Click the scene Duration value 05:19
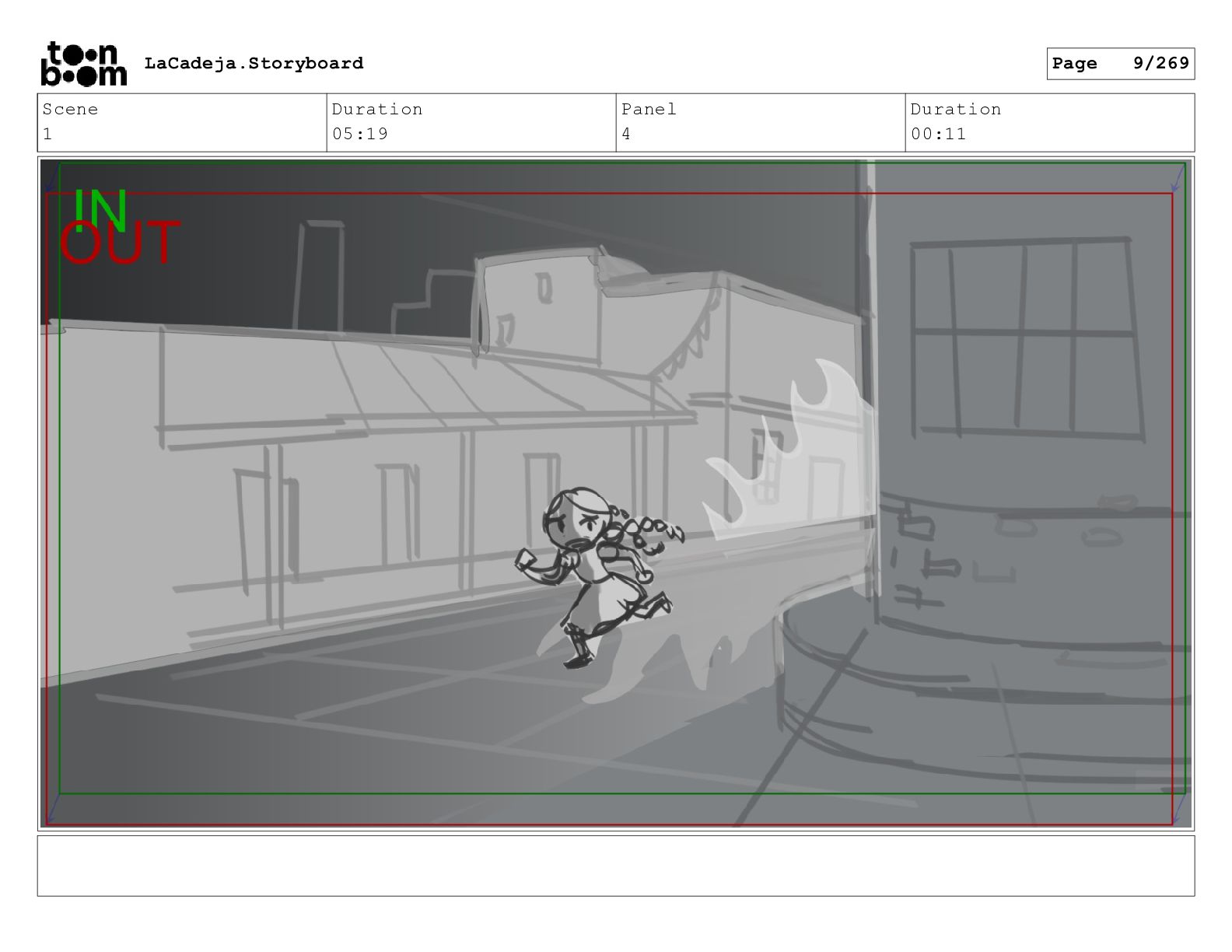Image resolution: width=1232 pixels, height=952 pixels. (360, 134)
